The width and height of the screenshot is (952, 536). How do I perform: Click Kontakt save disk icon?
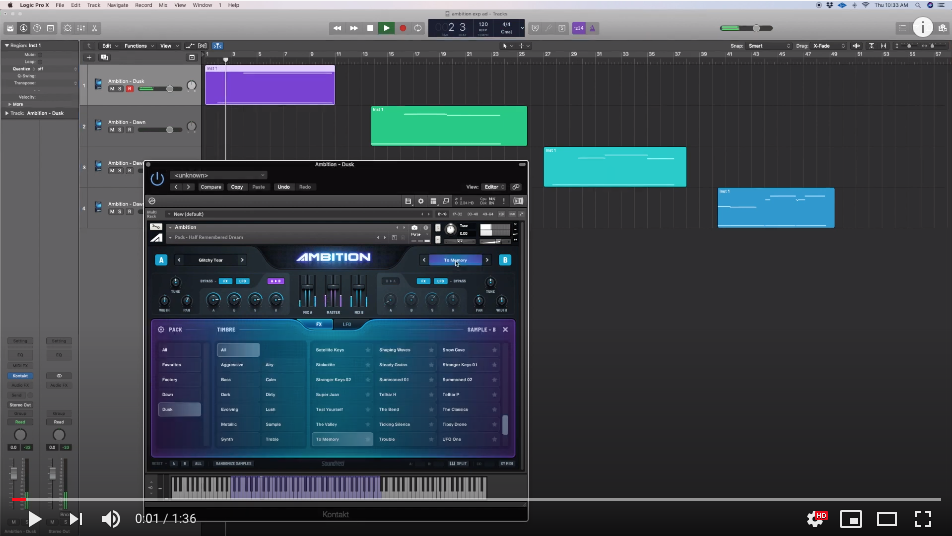pos(408,201)
